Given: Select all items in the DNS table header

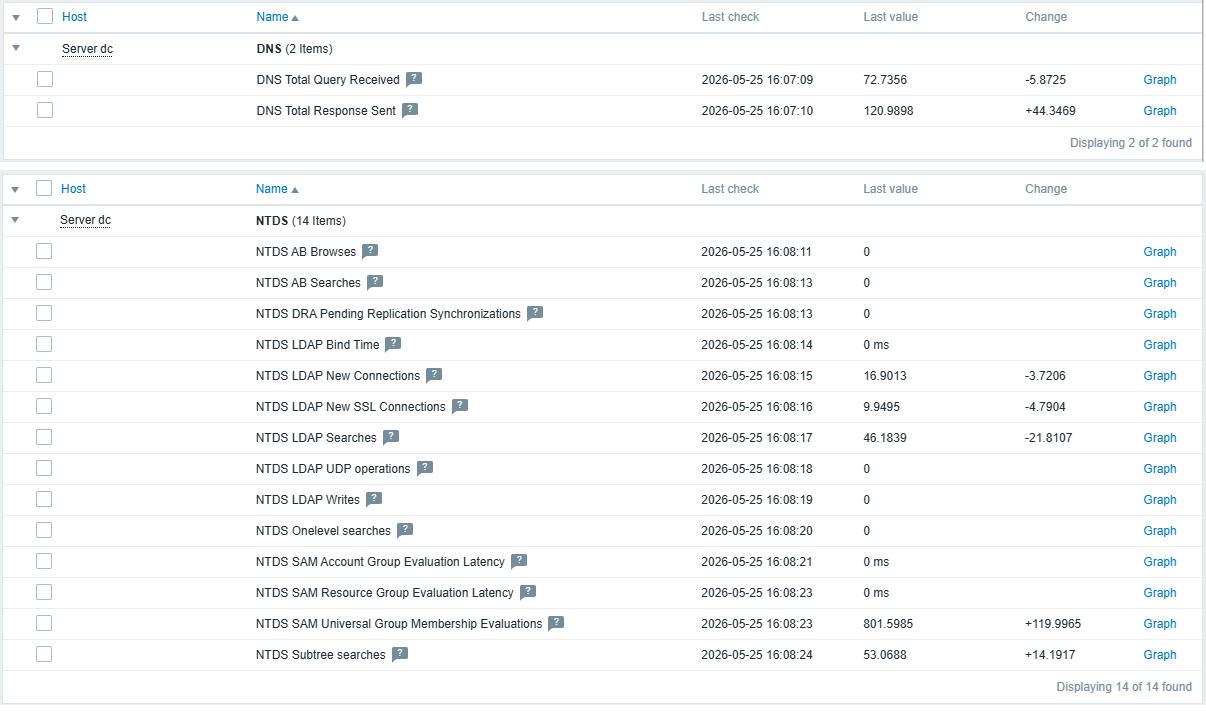Looking at the screenshot, I should (x=45, y=16).
